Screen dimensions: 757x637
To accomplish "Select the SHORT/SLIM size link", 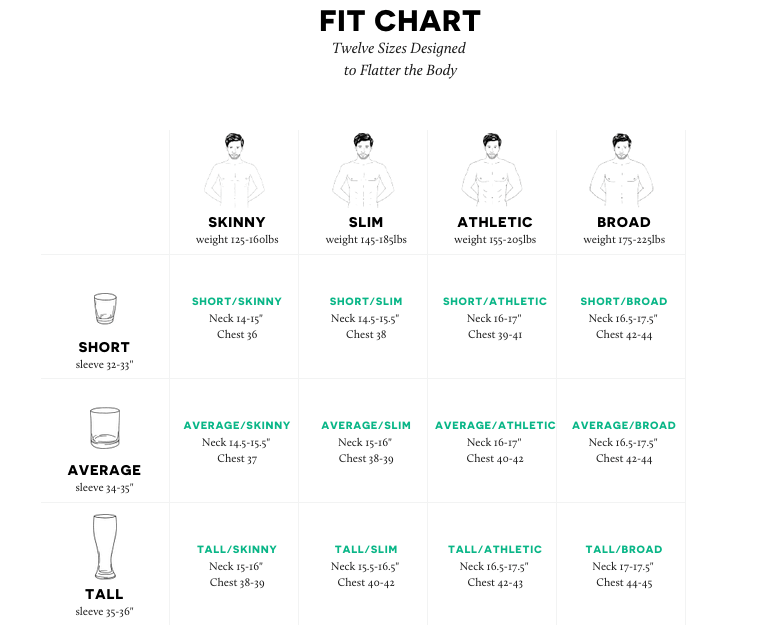I will (x=366, y=301).
